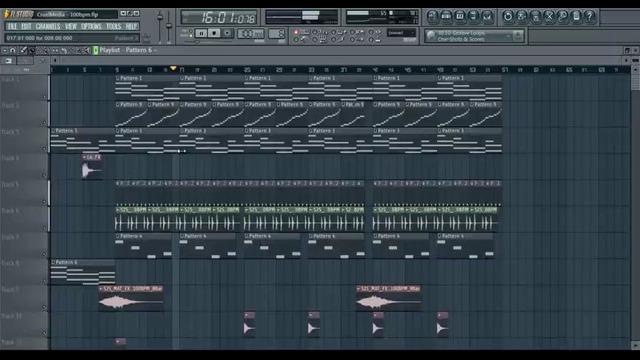Open the Playlist magnet snap selector
This screenshot has height=360, width=640.
(x=13, y=50)
